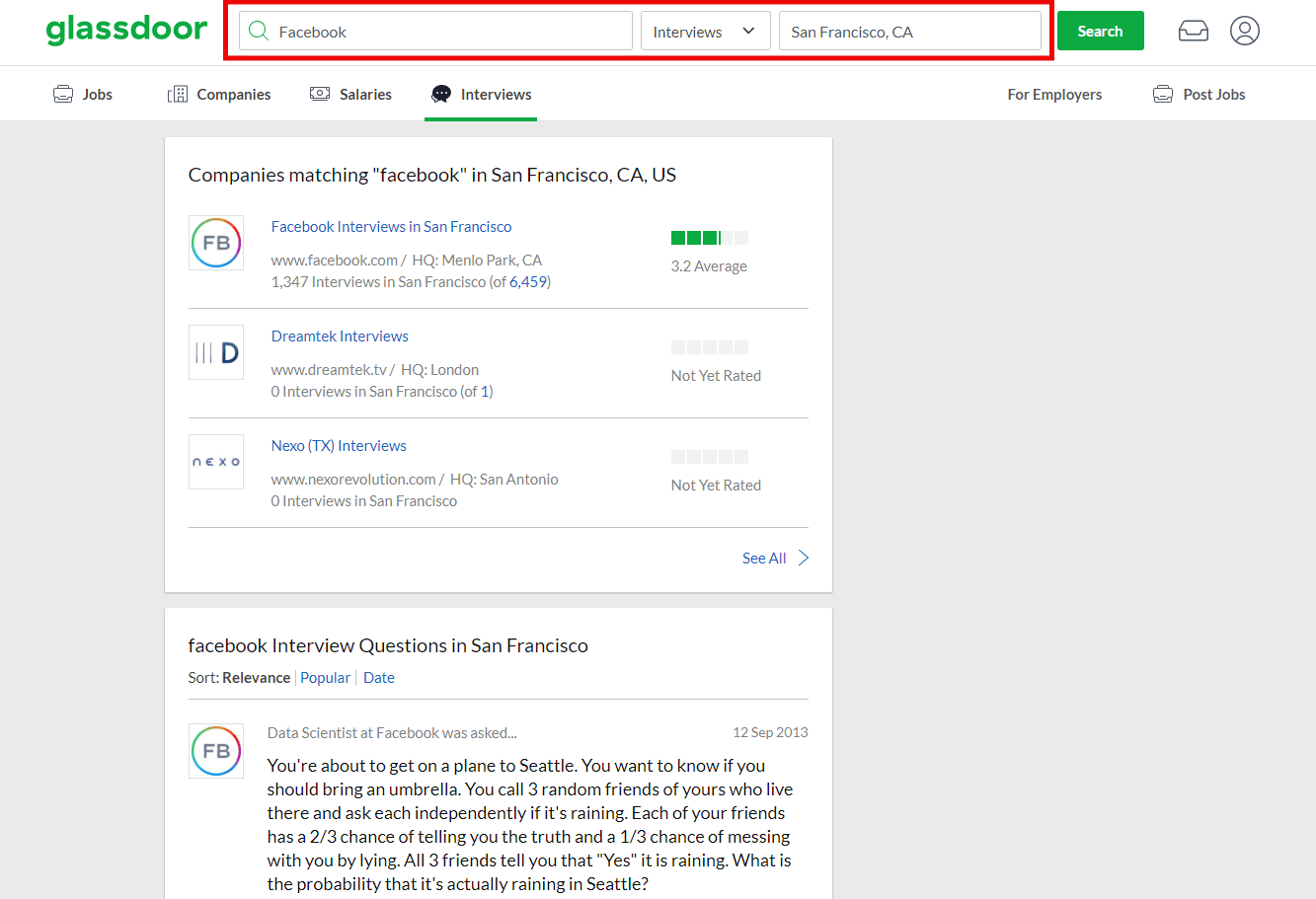The height and width of the screenshot is (899, 1316).
Task: Open Facebook Interviews in San Francisco link
Action: pos(391,227)
